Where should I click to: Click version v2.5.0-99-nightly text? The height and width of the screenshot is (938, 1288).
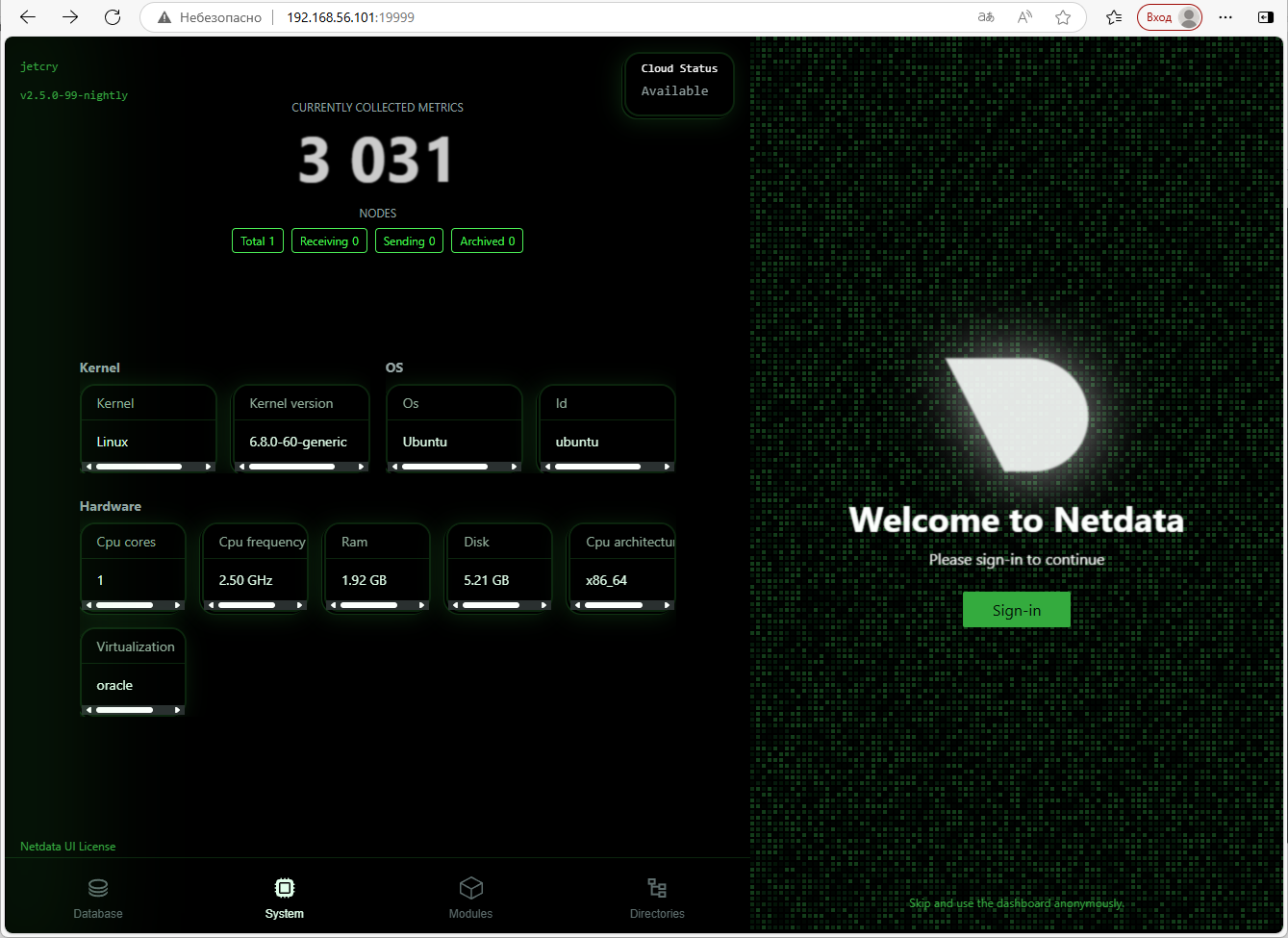point(74,95)
